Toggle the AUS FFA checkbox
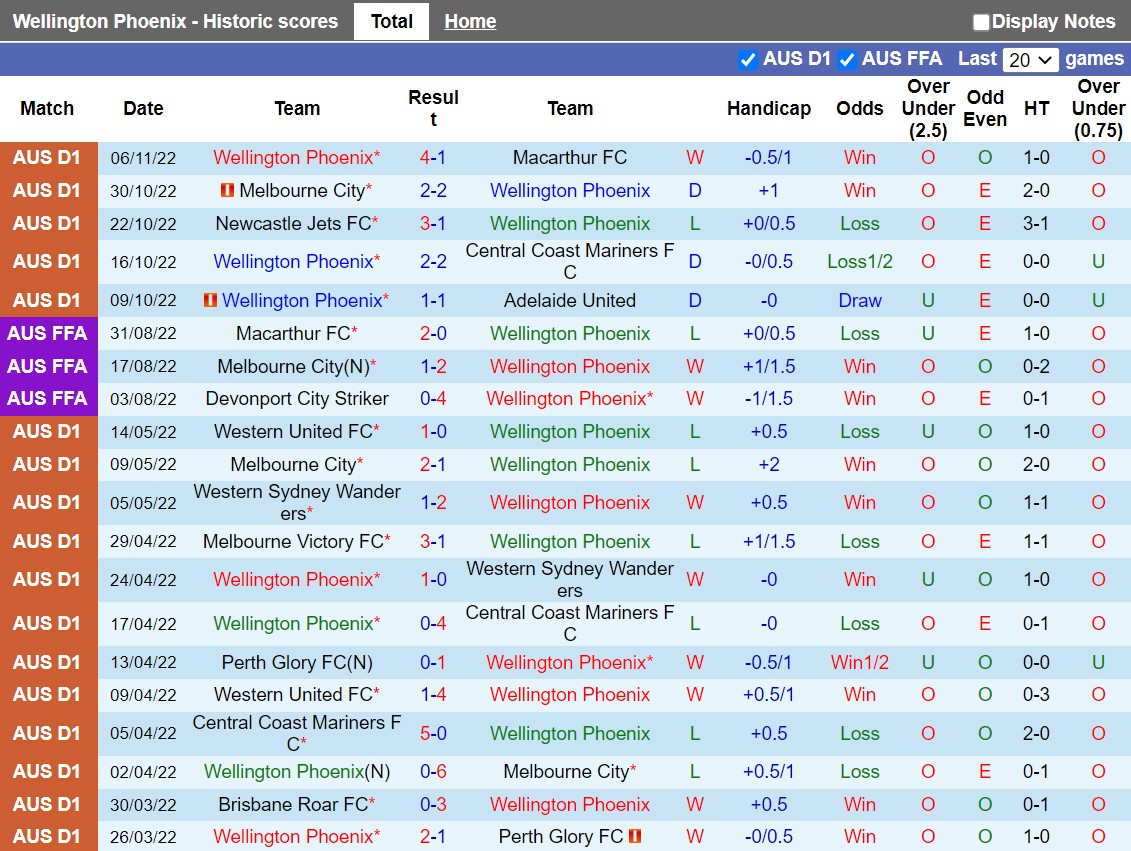The width and height of the screenshot is (1131, 851). click(847, 60)
